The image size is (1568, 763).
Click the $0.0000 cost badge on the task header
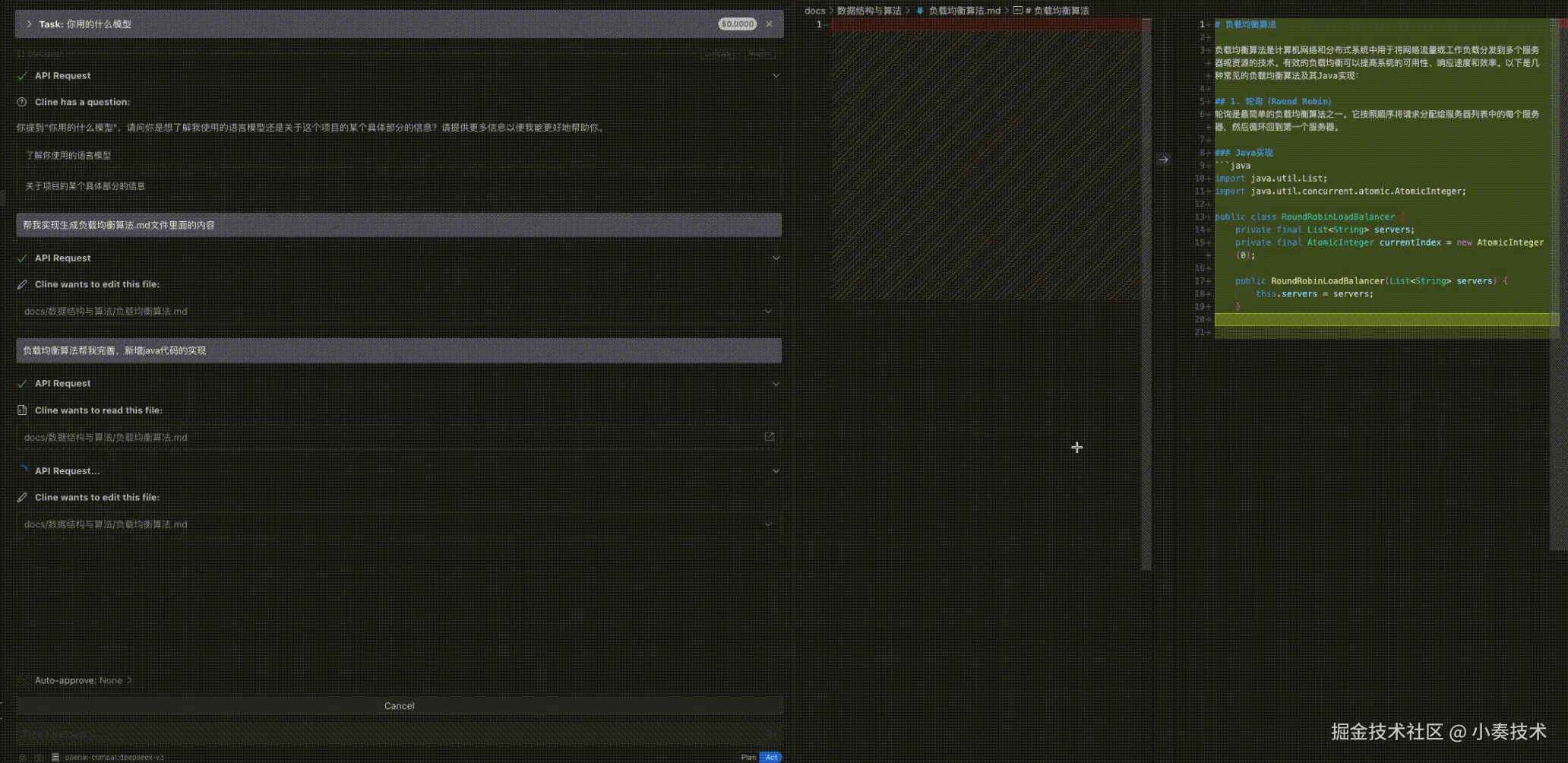click(737, 24)
